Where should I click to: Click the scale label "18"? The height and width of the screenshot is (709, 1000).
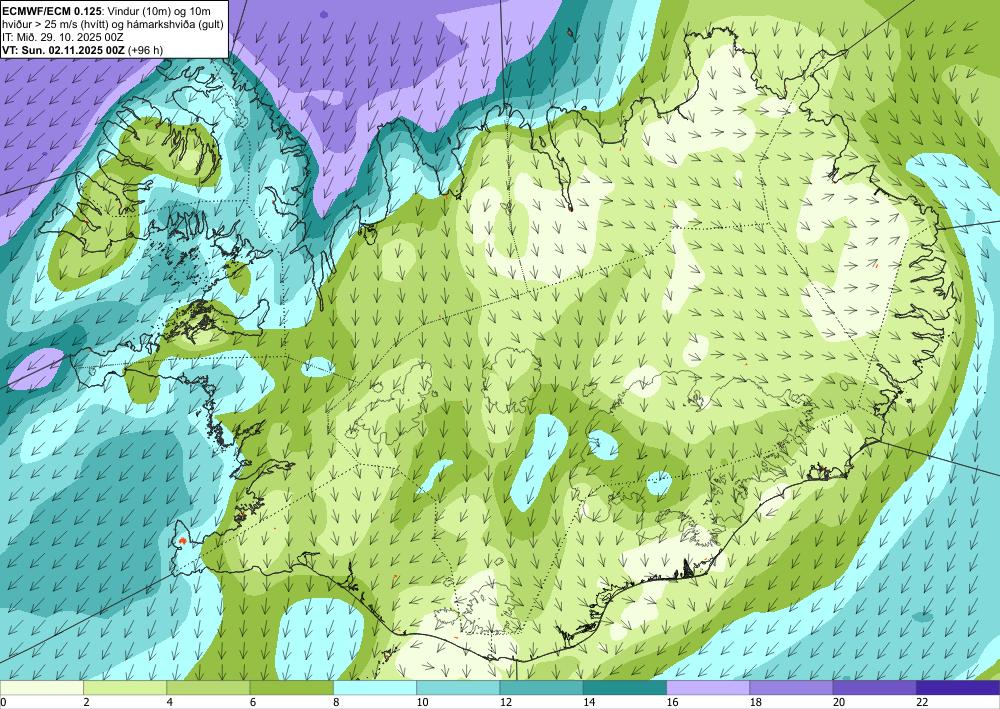point(756,703)
